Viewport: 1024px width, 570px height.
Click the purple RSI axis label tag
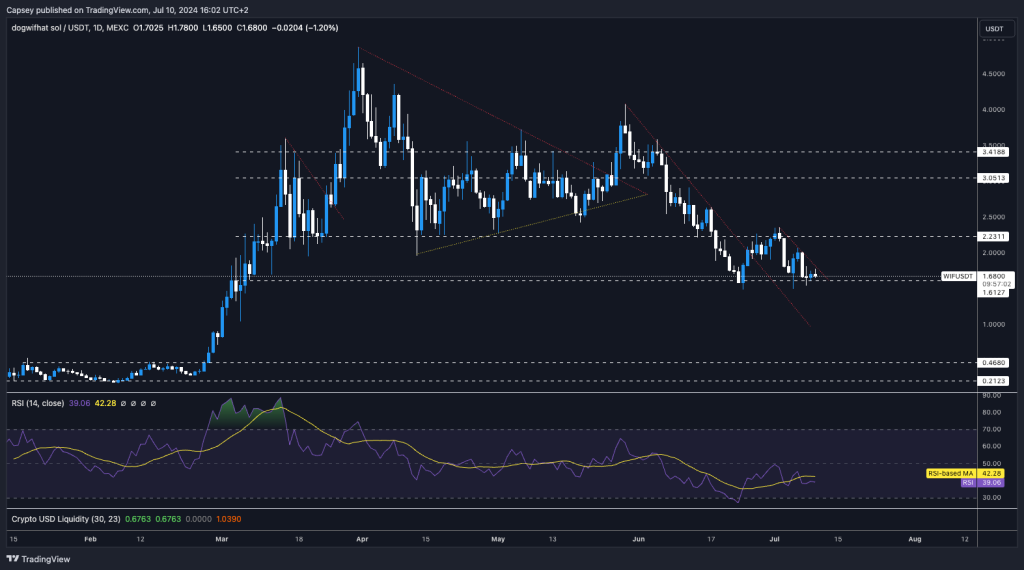[x=969, y=483]
